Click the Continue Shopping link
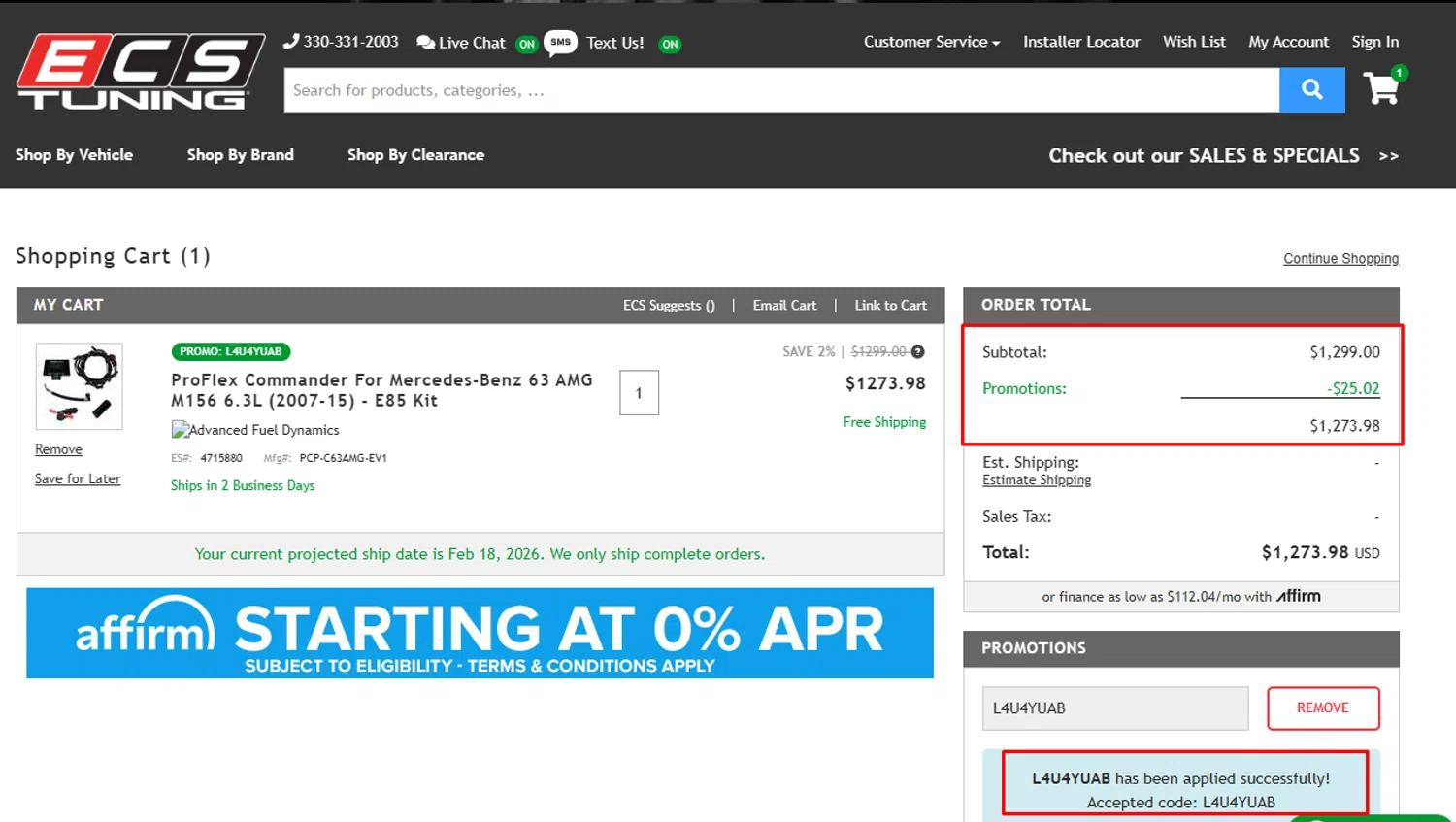Image resolution: width=1456 pixels, height=822 pixels. pyautogui.click(x=1340, y=259)
